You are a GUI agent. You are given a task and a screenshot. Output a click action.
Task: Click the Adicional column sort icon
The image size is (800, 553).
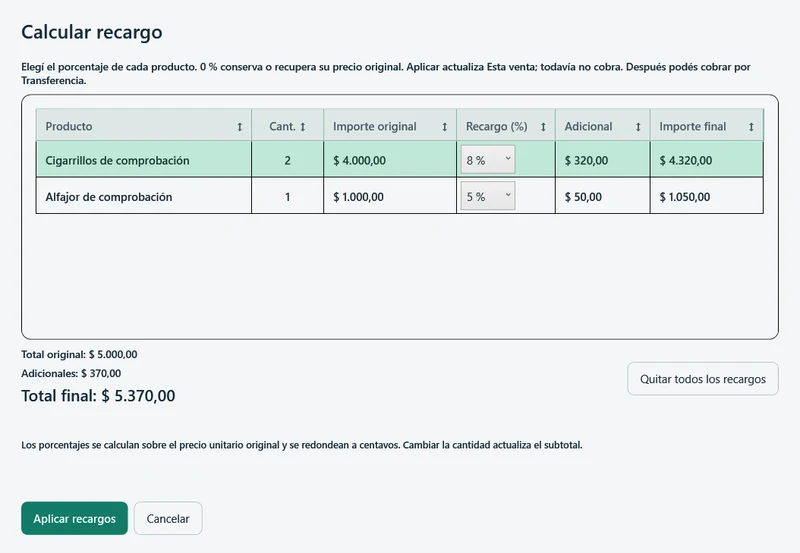pyautogui.click(x=638, y=127)
